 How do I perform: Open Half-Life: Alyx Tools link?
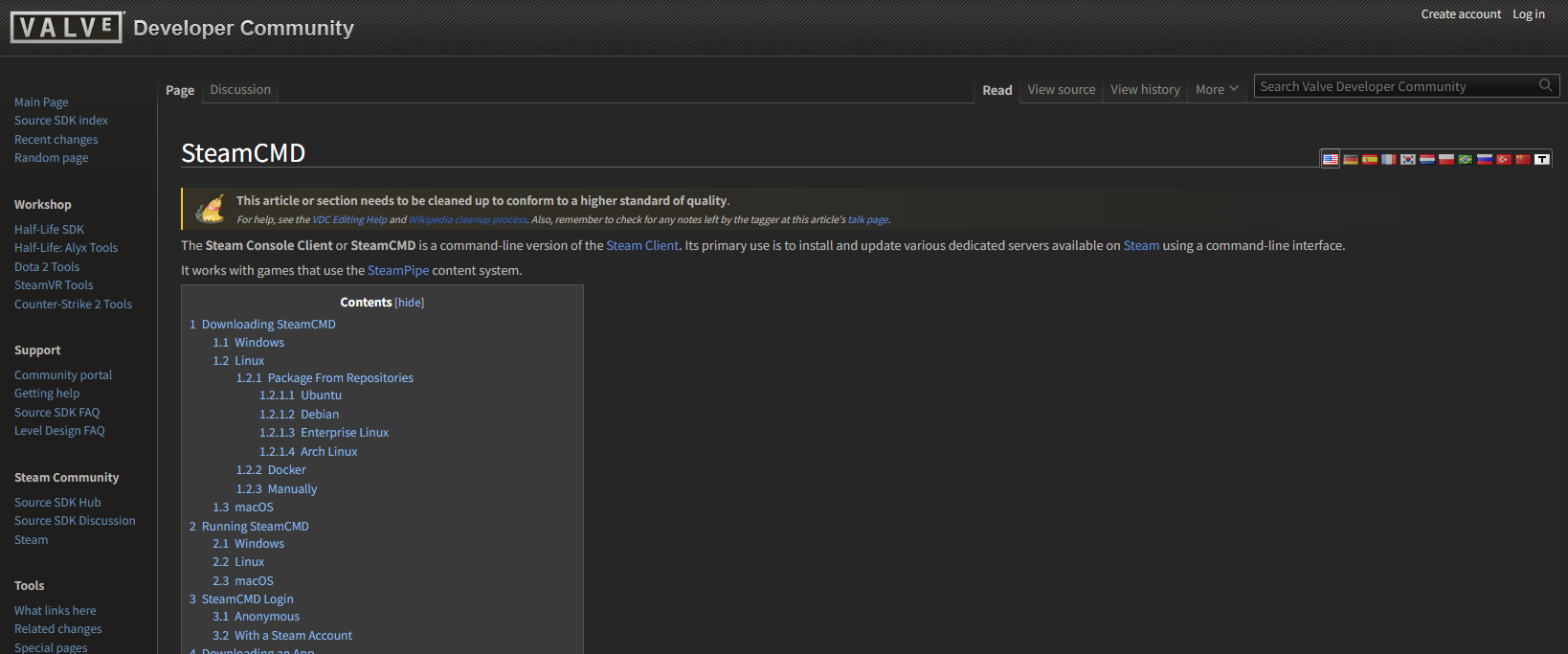click(66, 248)
